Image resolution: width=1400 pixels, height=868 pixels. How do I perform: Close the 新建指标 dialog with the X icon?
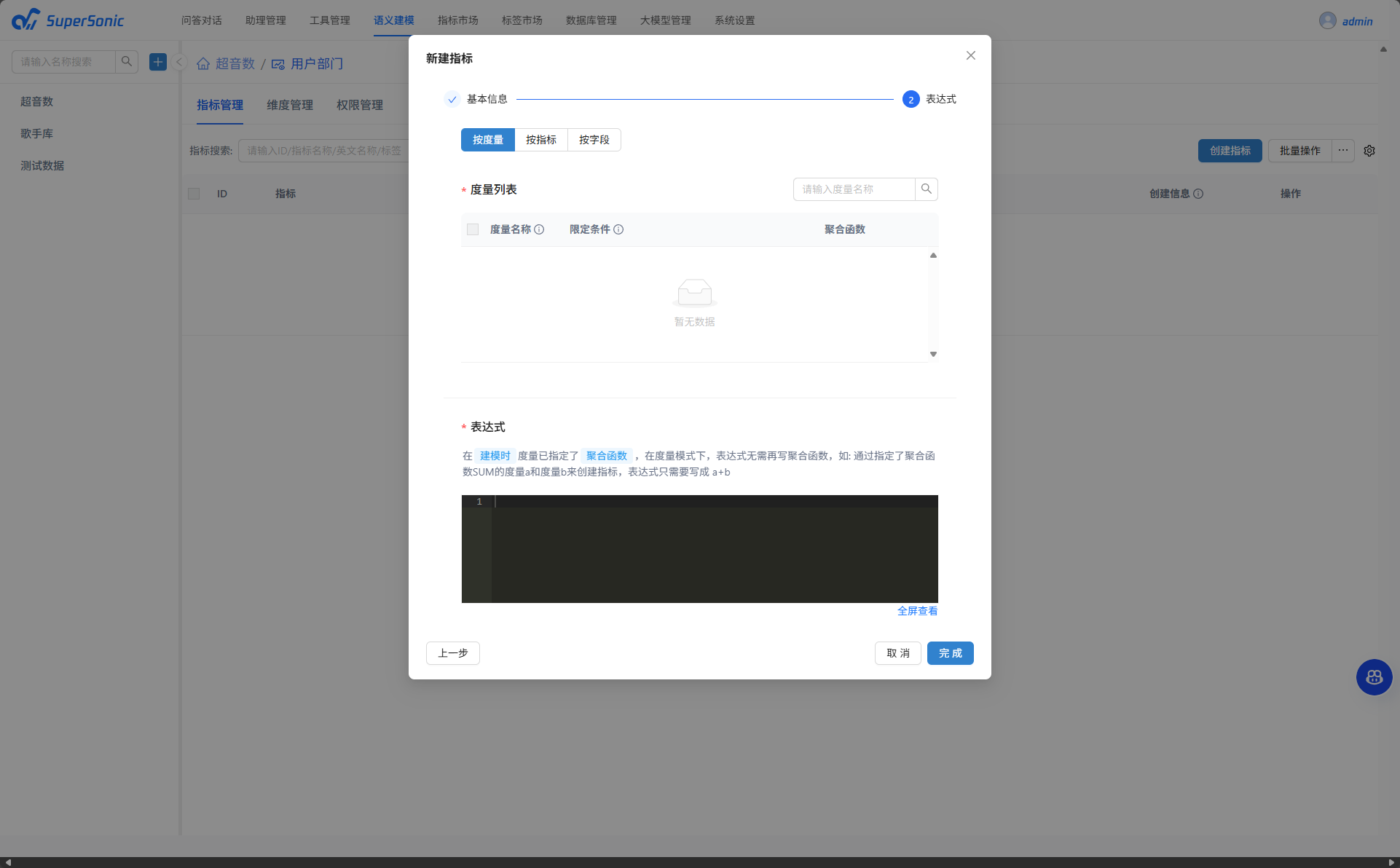point(971,55)
